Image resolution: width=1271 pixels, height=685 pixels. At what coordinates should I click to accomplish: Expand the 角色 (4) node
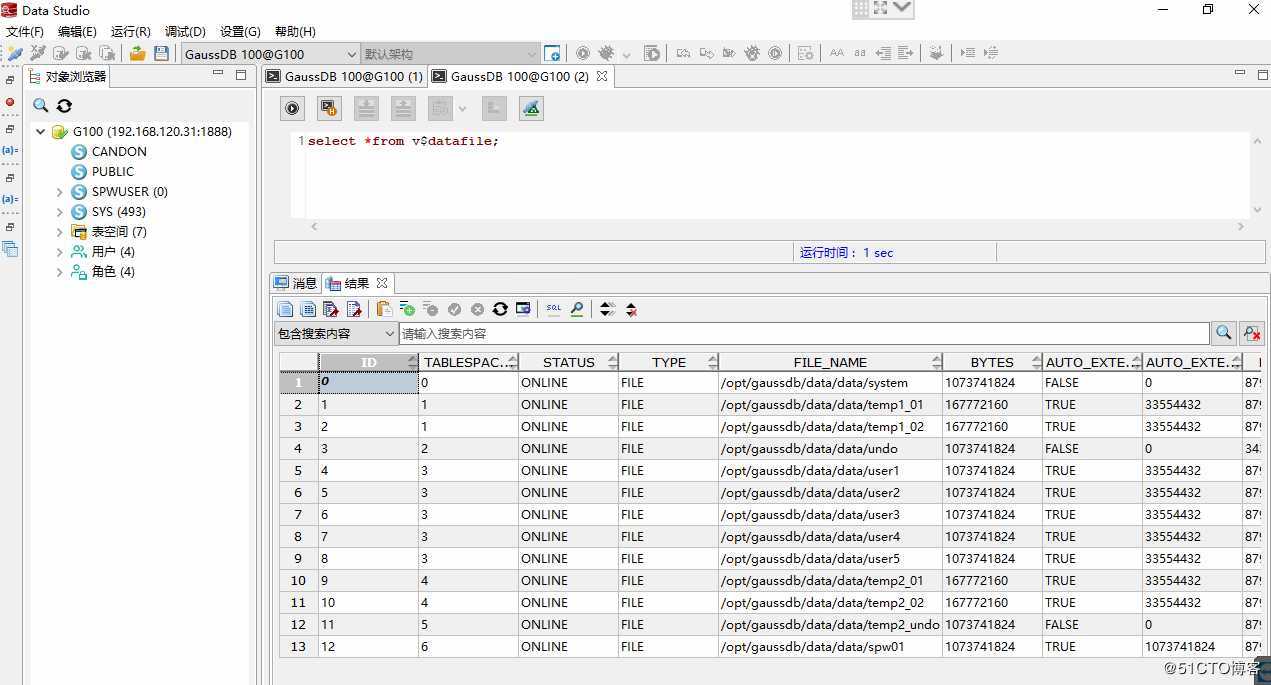(x=60, y=272)
